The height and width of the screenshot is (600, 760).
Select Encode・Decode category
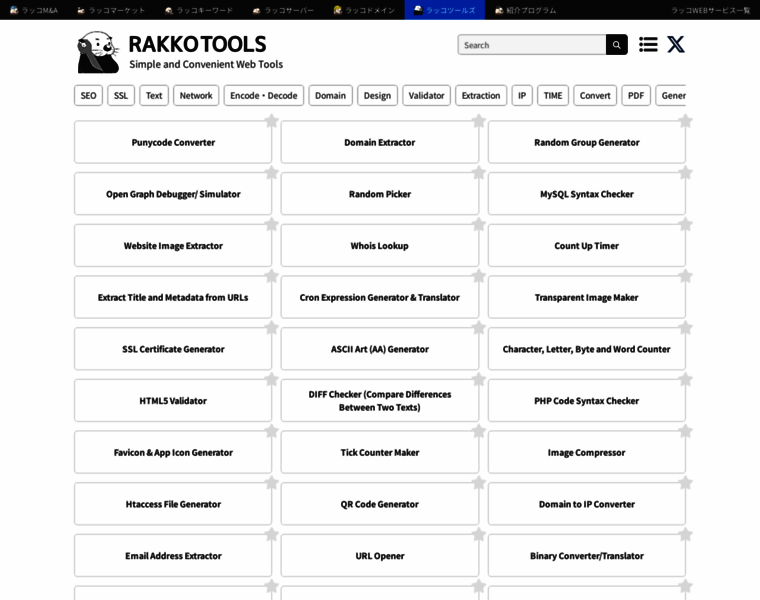point(264,95)
